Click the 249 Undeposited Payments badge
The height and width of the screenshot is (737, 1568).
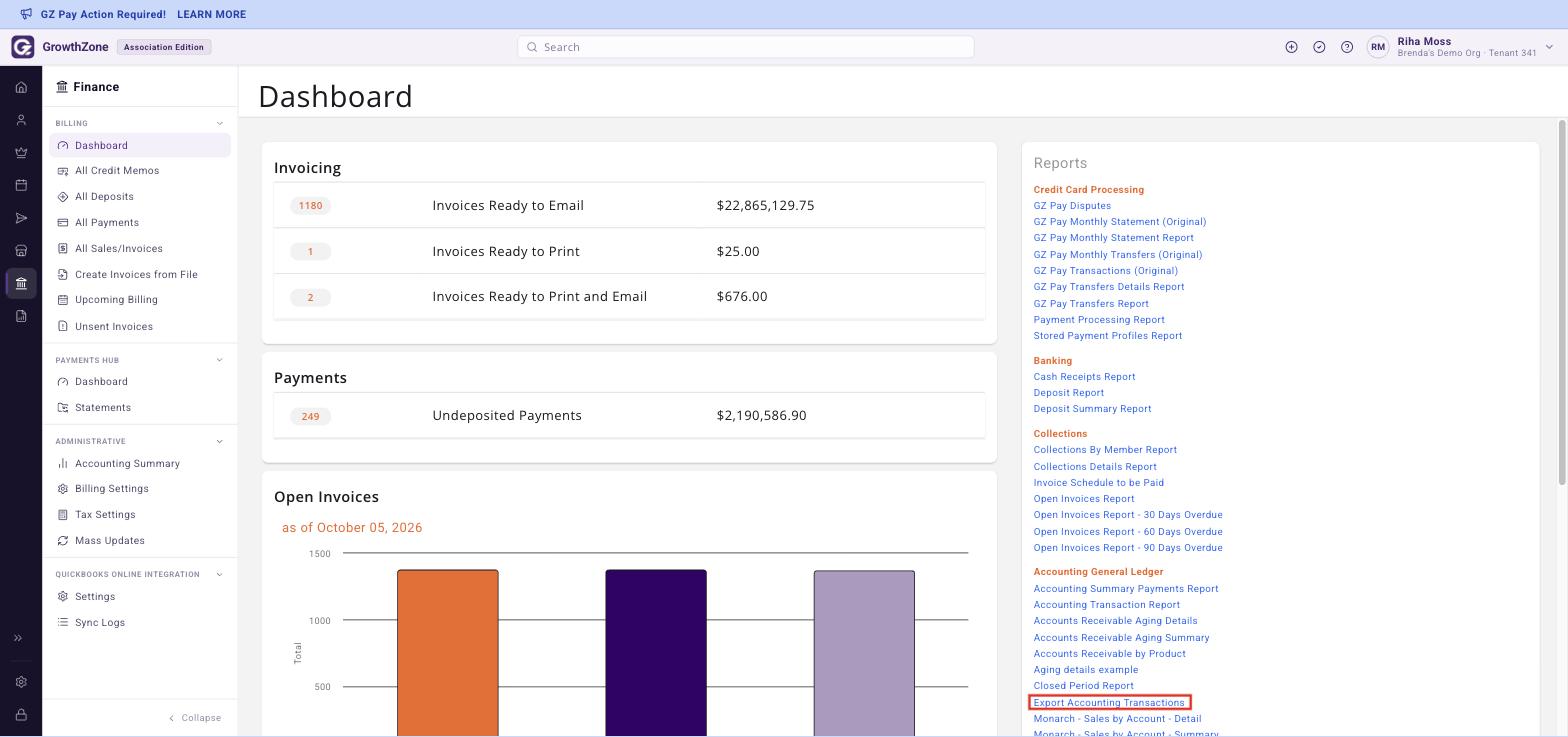(310, 416)
